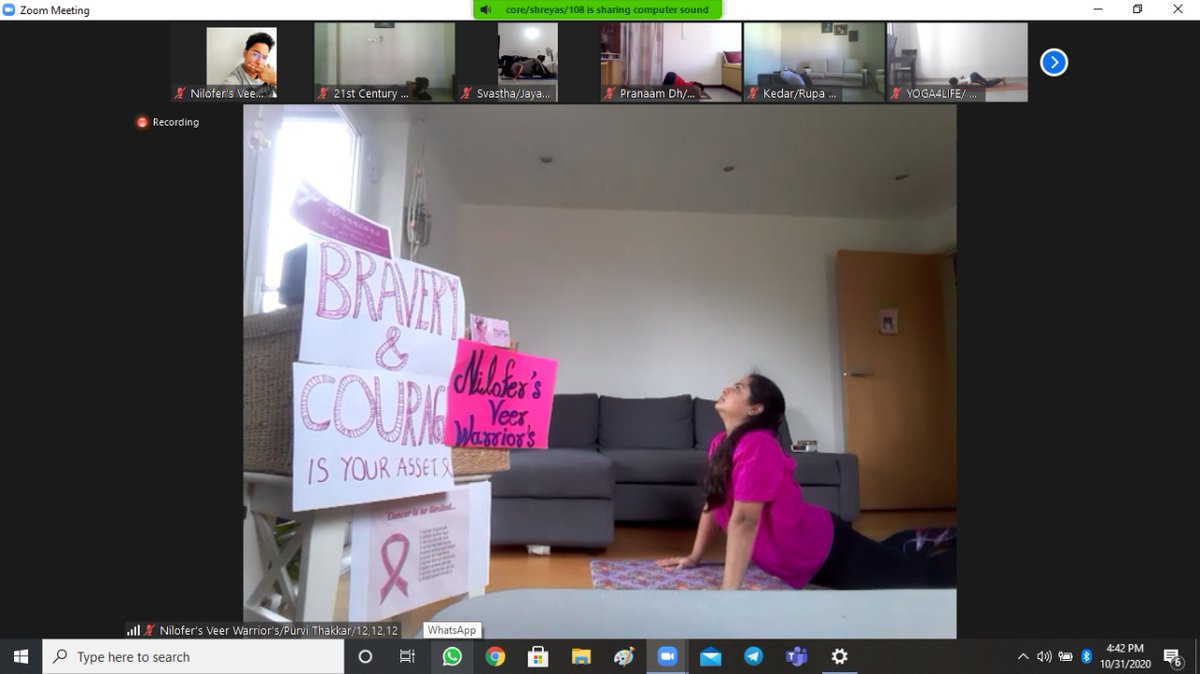Image resolution: width=1200 pixels, height=674 pixels.
Task: Open the Paint app taskbar icon
Action: click(624, 657)
